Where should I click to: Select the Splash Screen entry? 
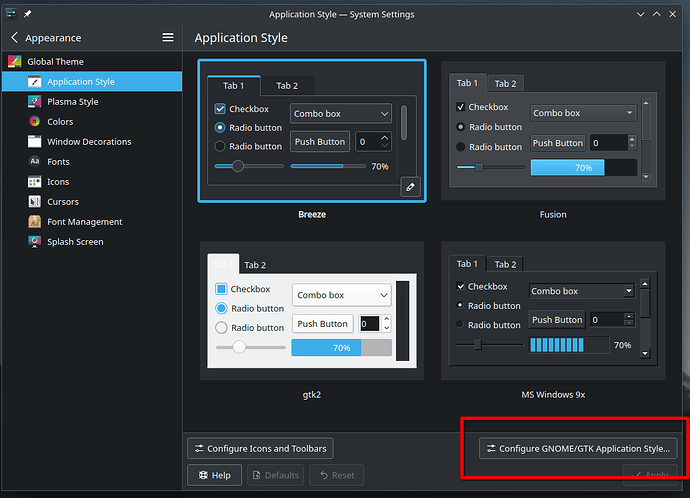(74, 242)
